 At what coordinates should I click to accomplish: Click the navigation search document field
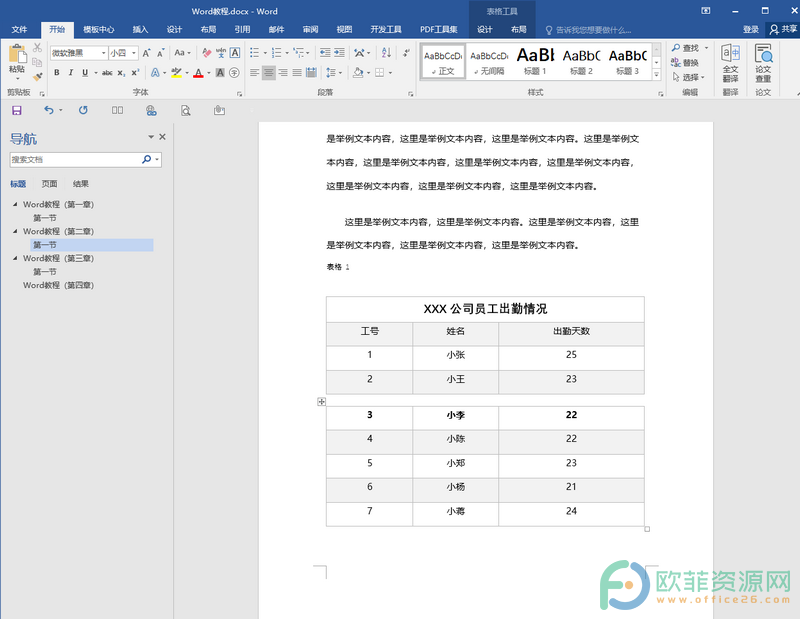coord(74,159)
